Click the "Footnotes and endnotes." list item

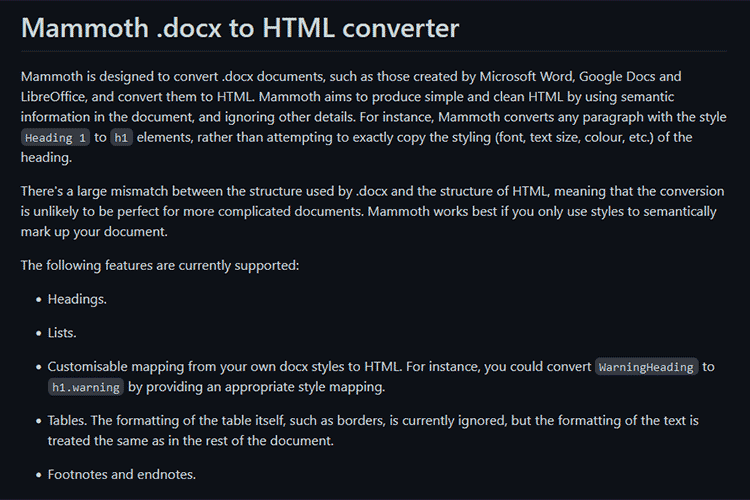click(122, 474)
